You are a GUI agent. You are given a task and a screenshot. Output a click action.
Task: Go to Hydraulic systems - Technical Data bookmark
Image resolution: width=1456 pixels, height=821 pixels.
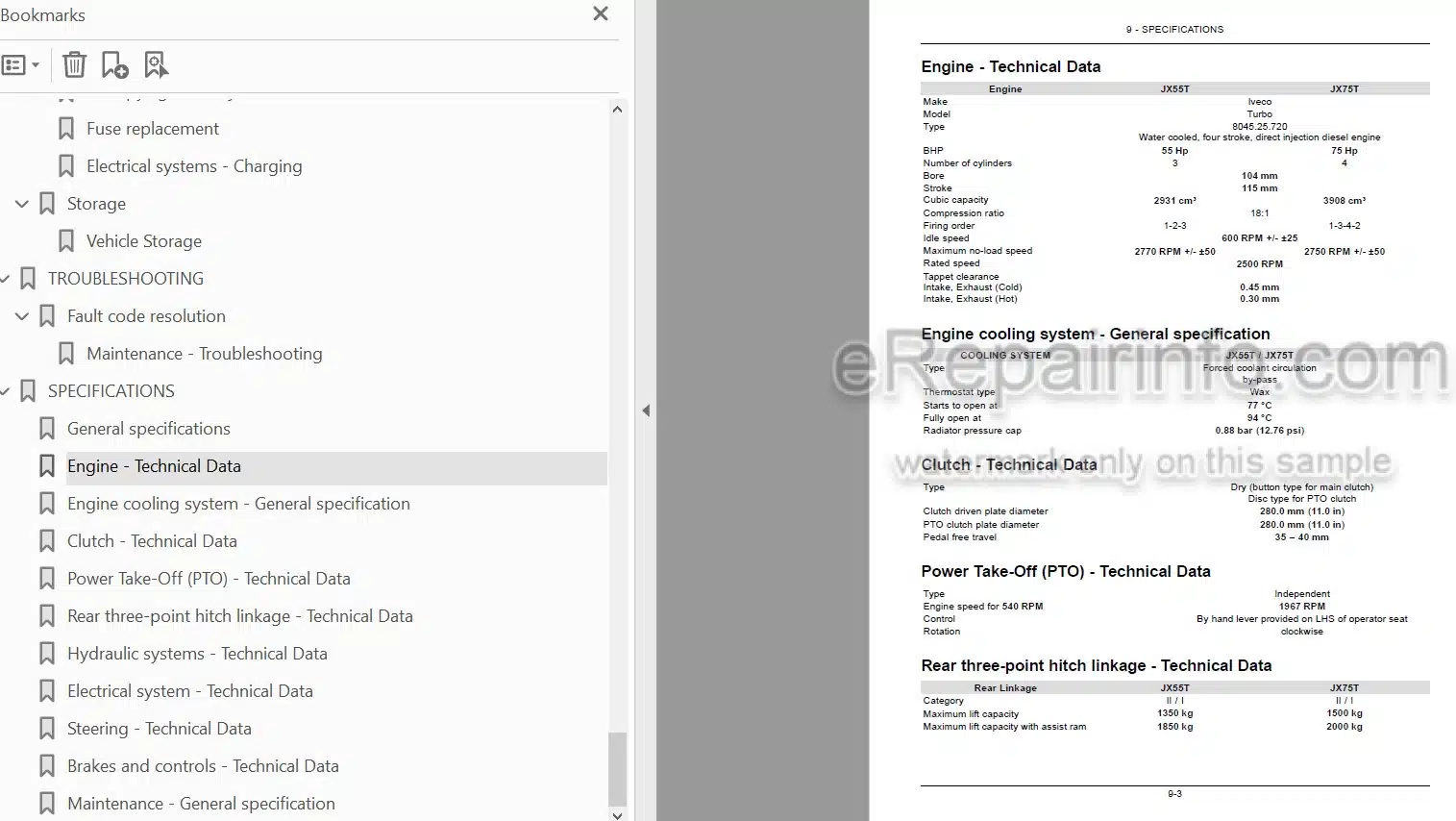tap(197, 654)
